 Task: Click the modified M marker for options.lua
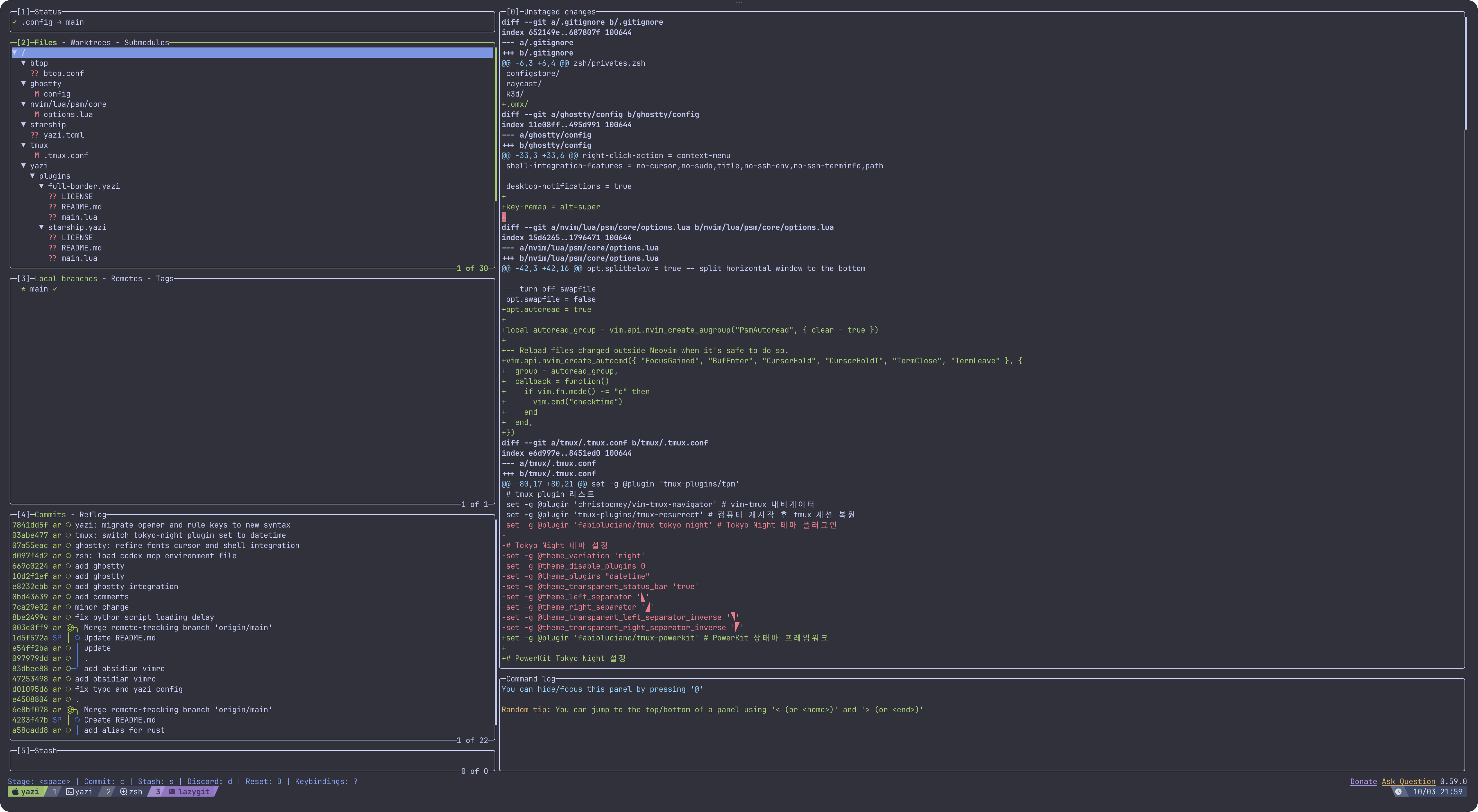[x=37, y=115]
